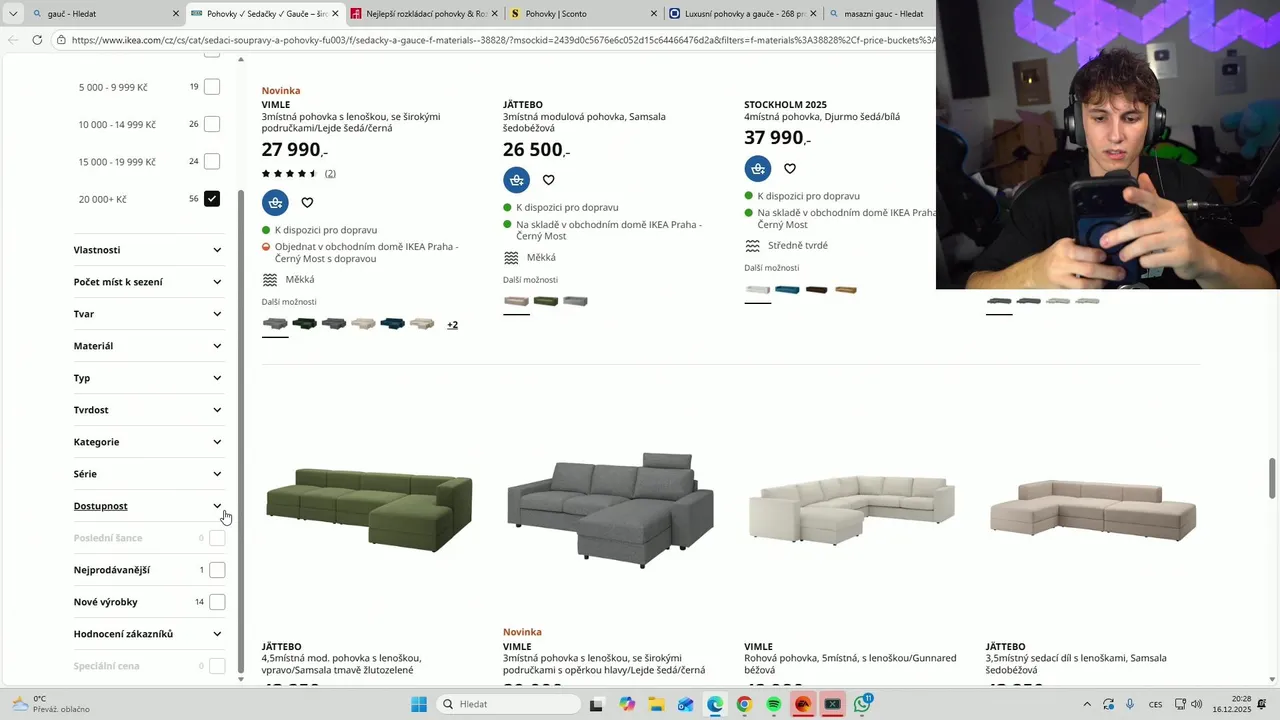
Task: Open Outlook from the taskbar
Action: pos(685,704)
